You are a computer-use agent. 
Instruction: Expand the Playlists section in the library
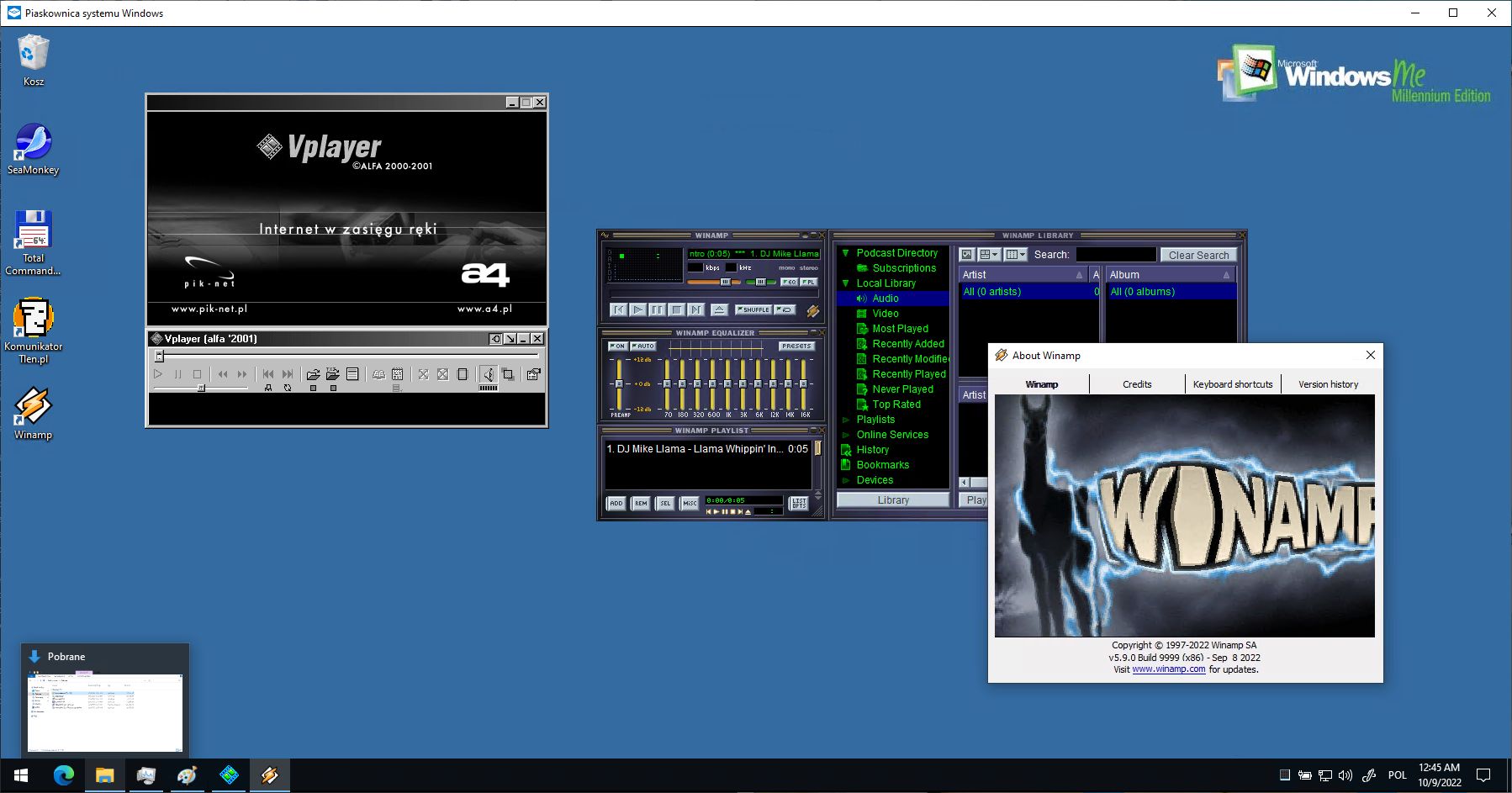[x=846, y=419]
